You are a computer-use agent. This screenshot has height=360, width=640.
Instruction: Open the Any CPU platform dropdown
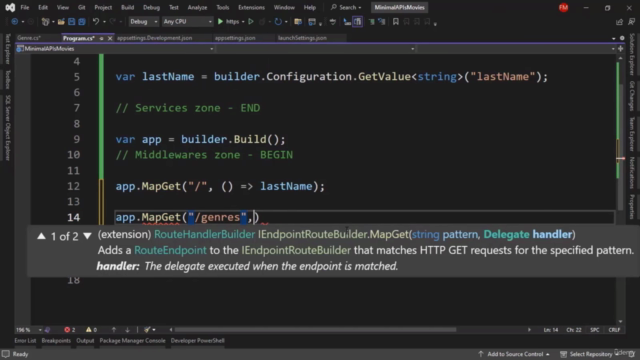click(x=187, y=21)
